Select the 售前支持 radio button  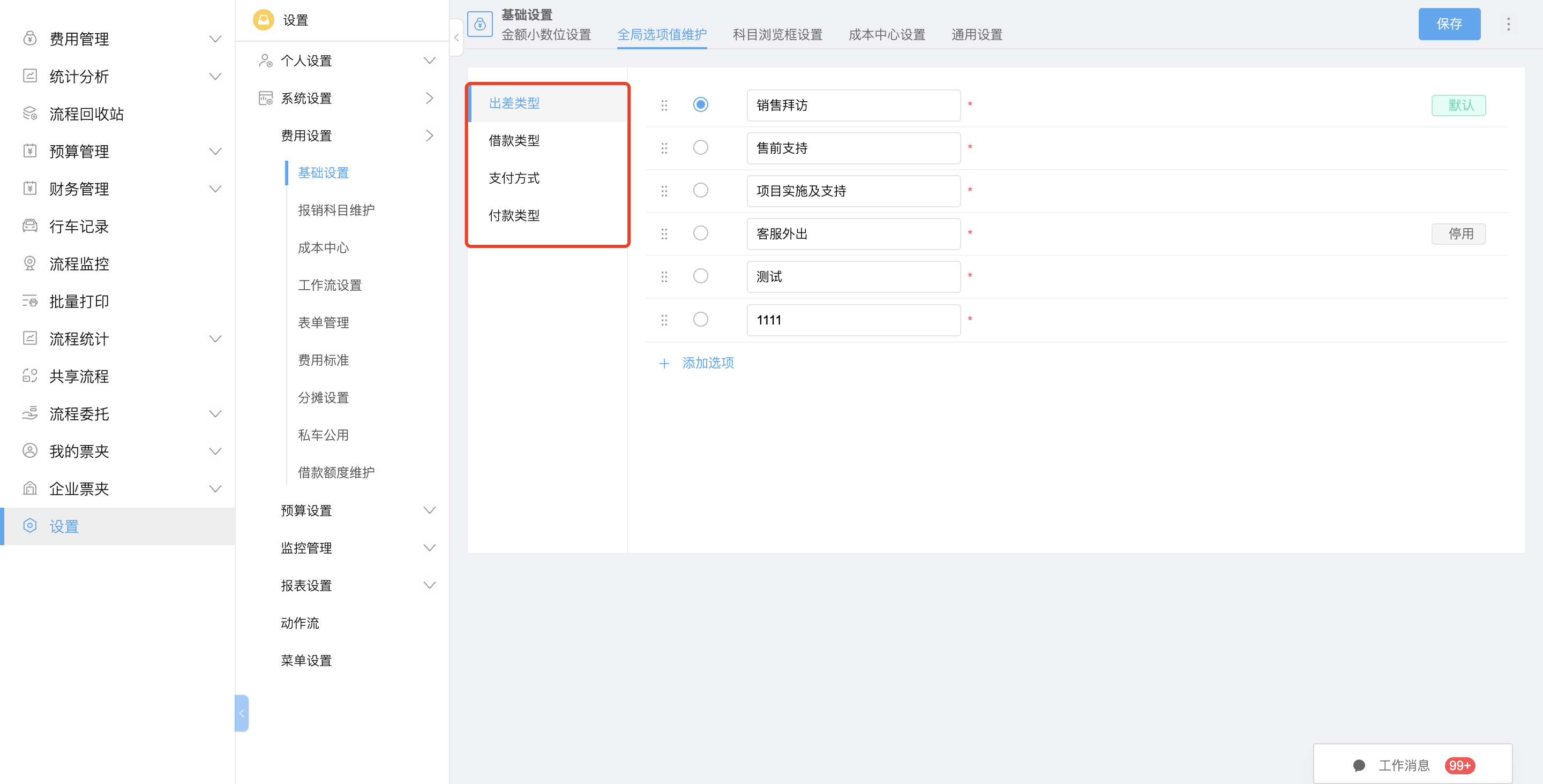click(x=700, y=147)
